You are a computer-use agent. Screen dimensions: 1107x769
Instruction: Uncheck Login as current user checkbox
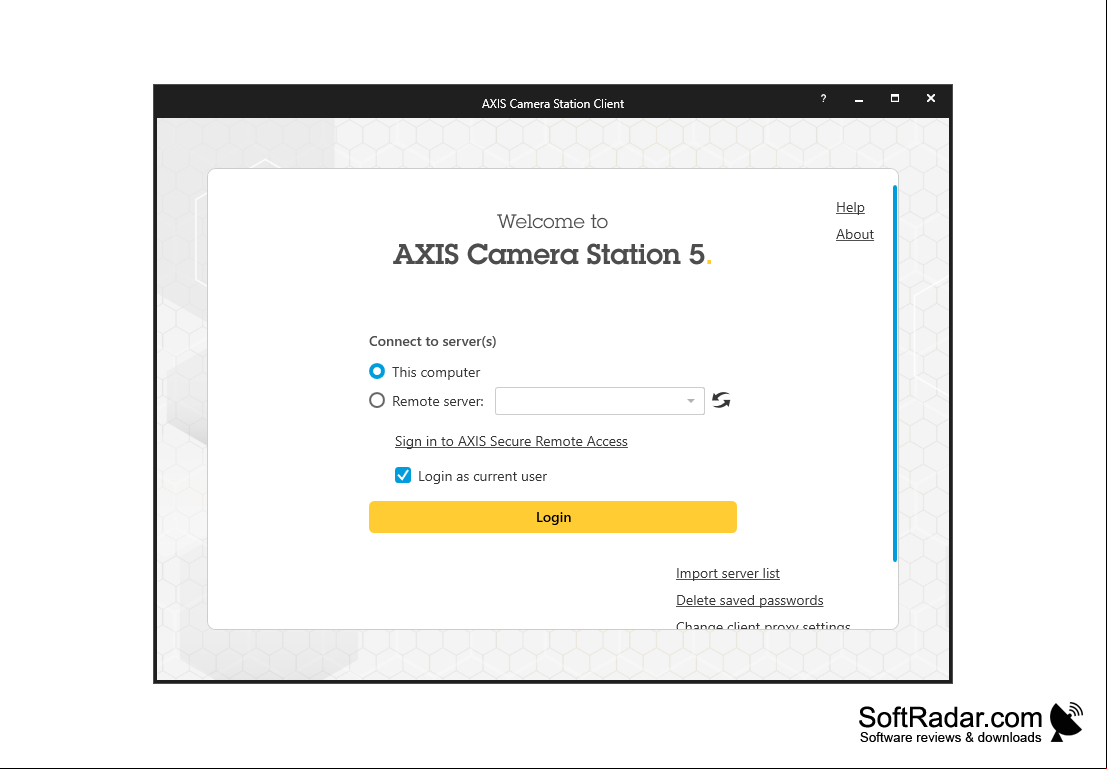[x=403, y=476]
